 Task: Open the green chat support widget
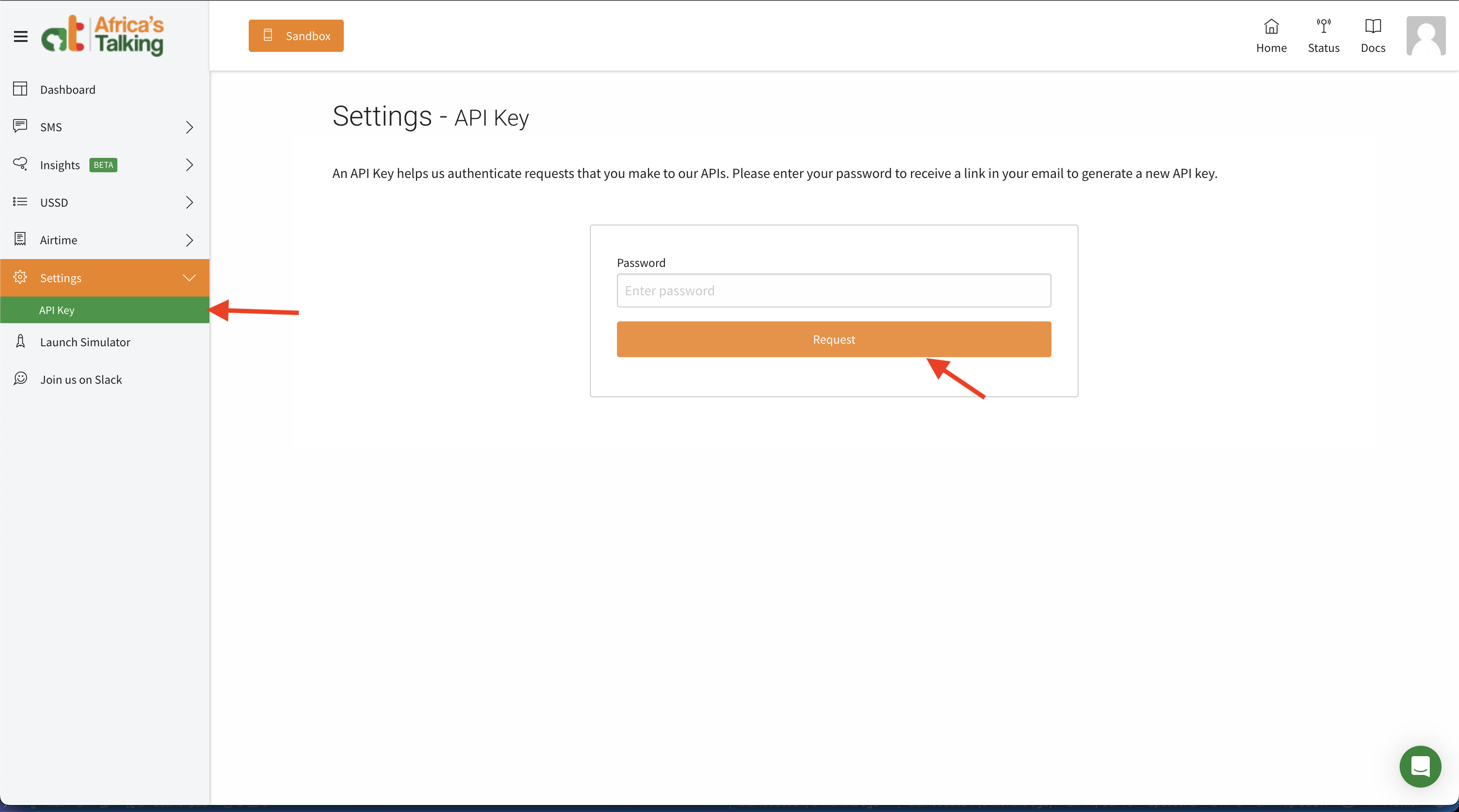pos(1420,766)
